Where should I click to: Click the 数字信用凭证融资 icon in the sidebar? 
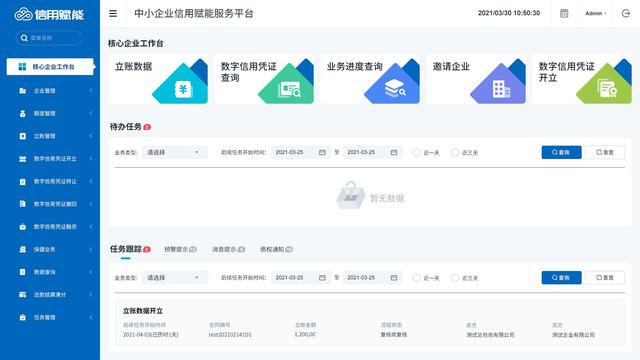click(22, 227)
